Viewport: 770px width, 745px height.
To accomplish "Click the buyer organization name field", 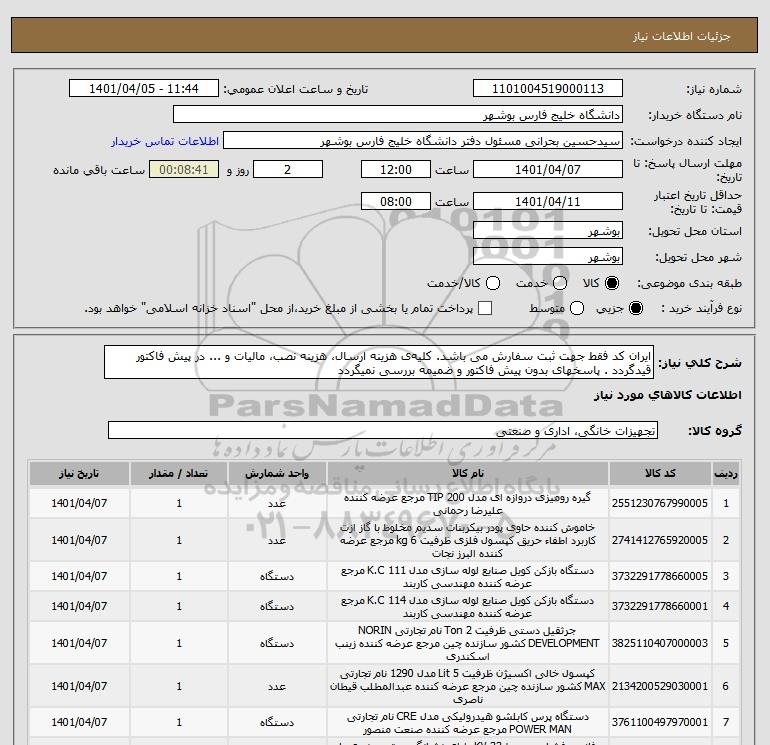I will pyautogui.click(x=398, y=115).
